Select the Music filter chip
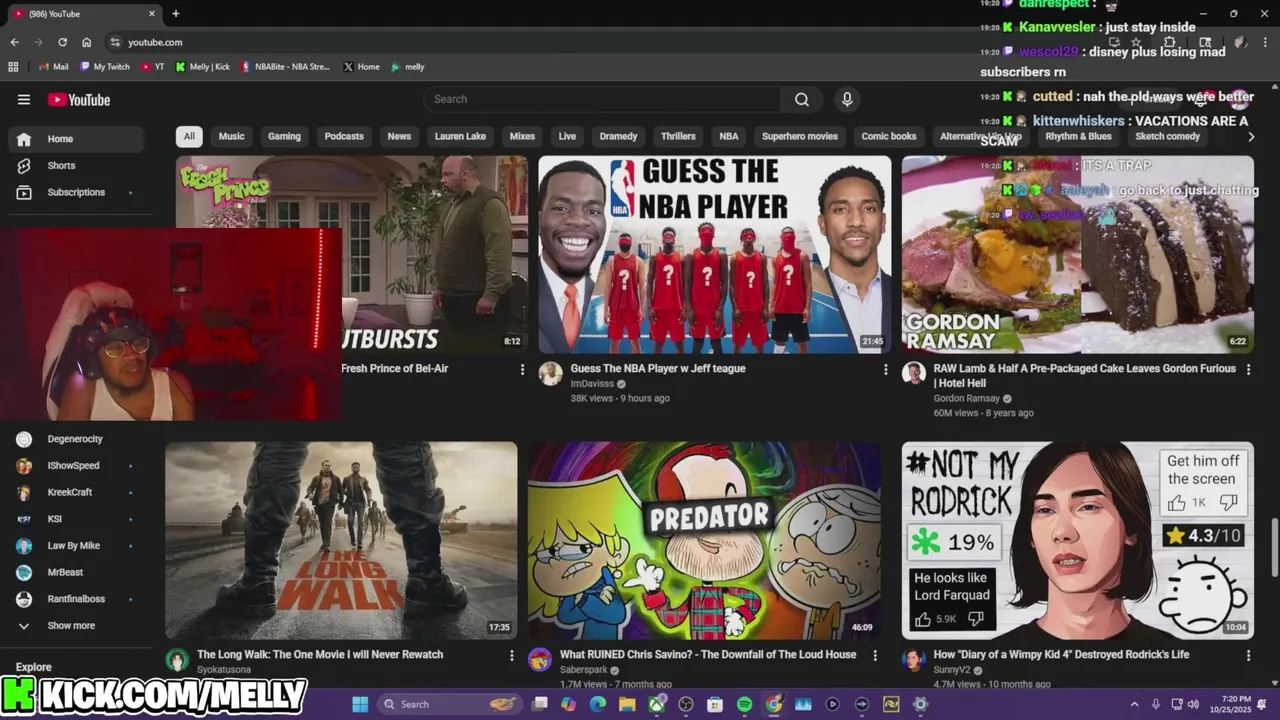 [x=231, y=136]
